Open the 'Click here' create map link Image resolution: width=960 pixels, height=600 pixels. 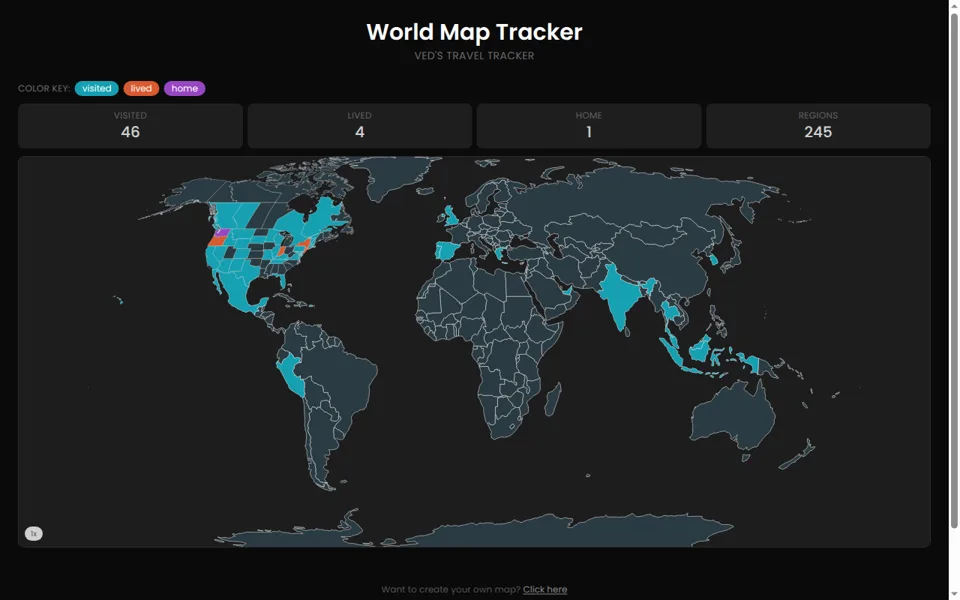click(545, 590)
